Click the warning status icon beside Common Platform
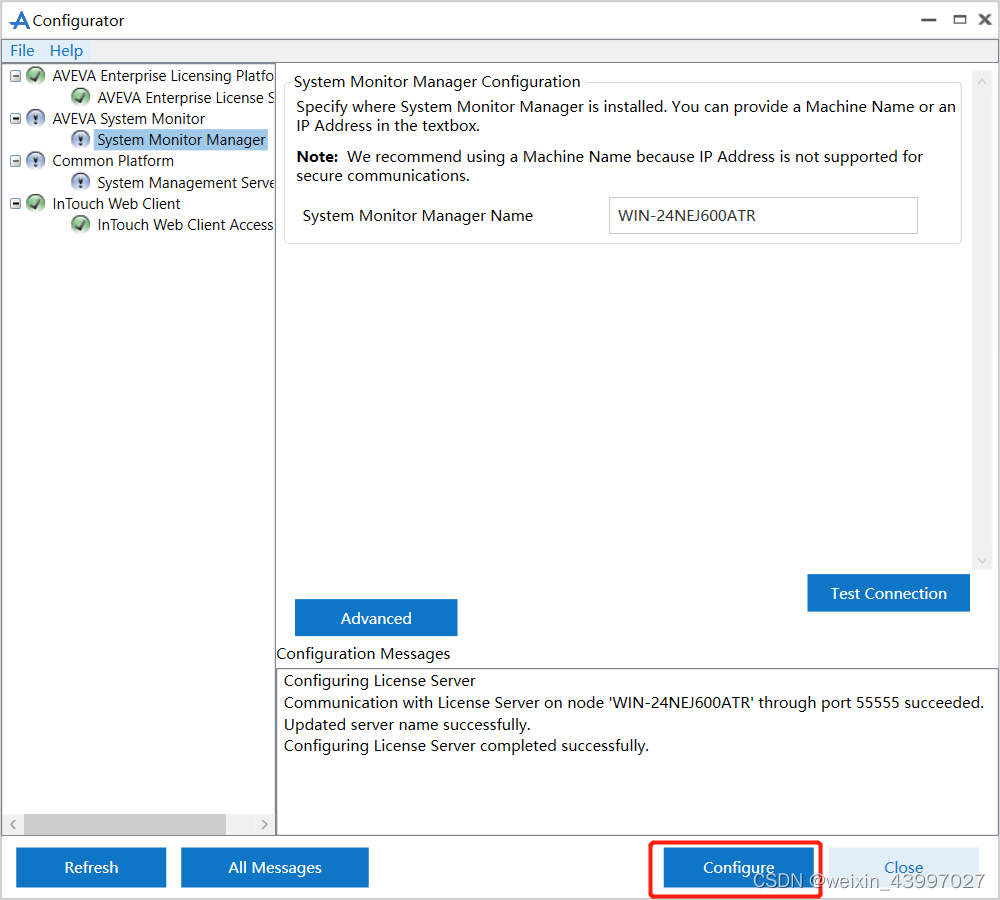 point(36,161)
